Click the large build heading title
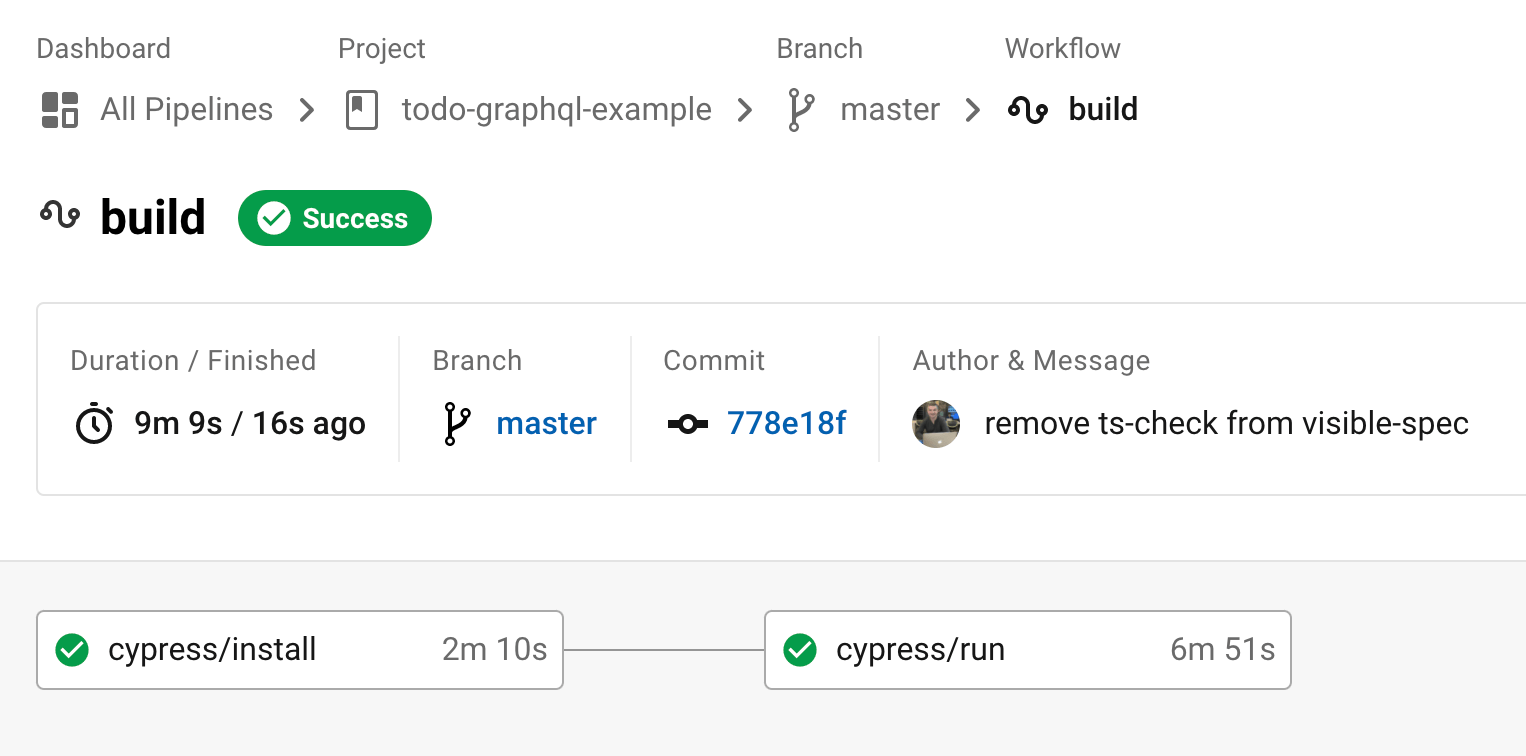The height and width of the screenshot is (756, 1526). tap(153, 217)
